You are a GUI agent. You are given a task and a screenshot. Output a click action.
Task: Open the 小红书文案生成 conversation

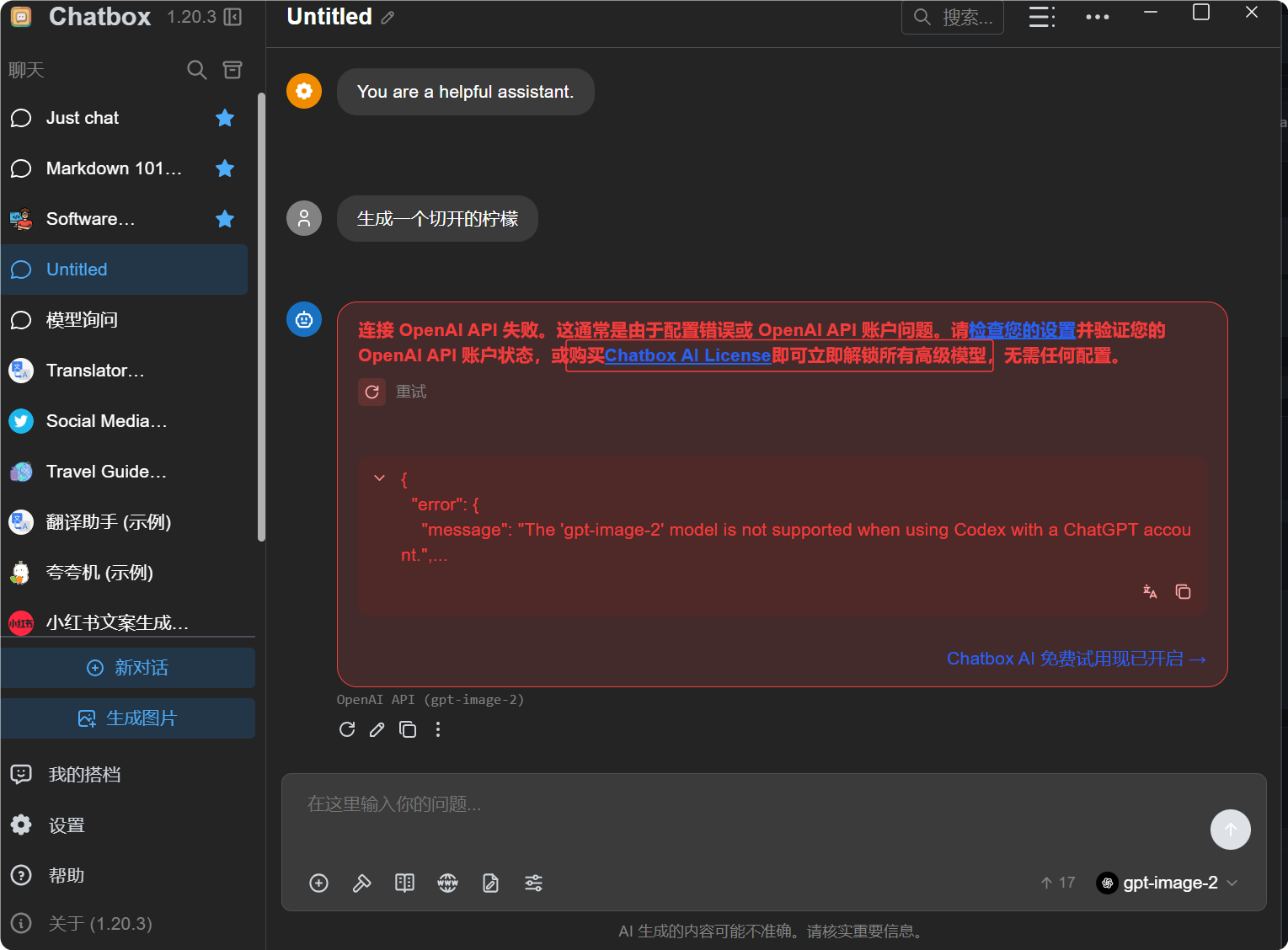(125, 622)
